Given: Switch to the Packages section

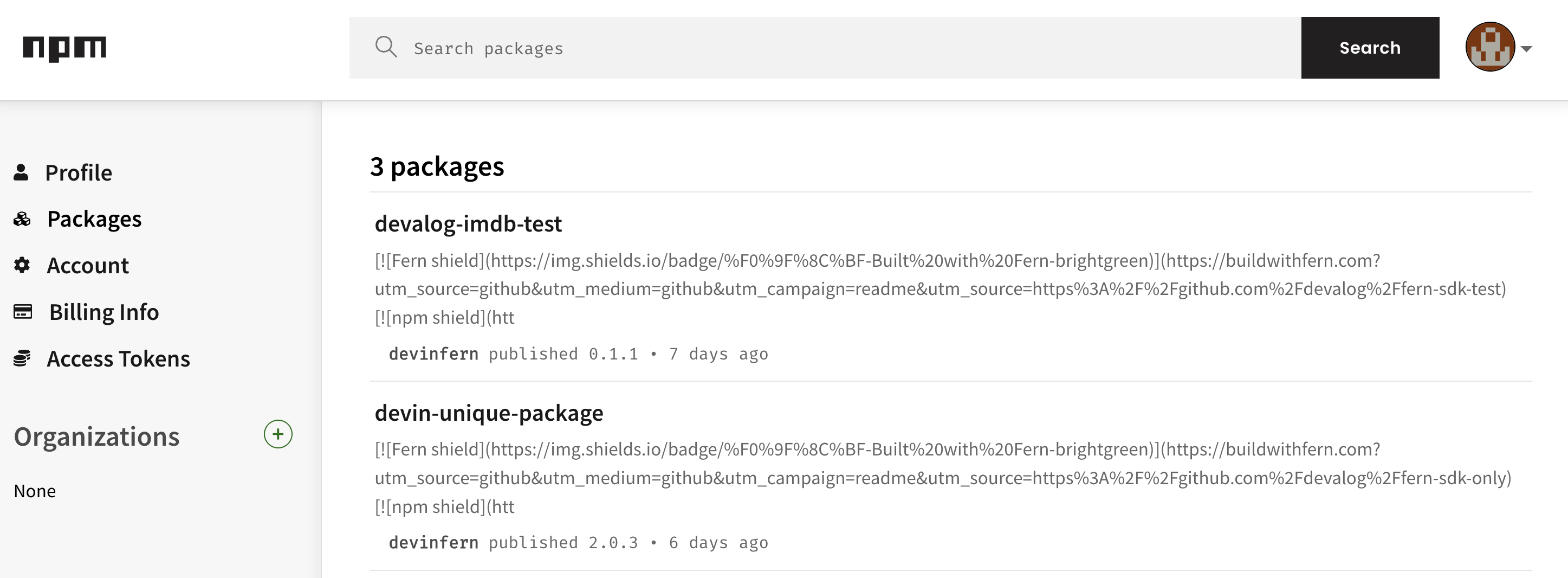Looking at the screenshot, I should tap(95, 219).
